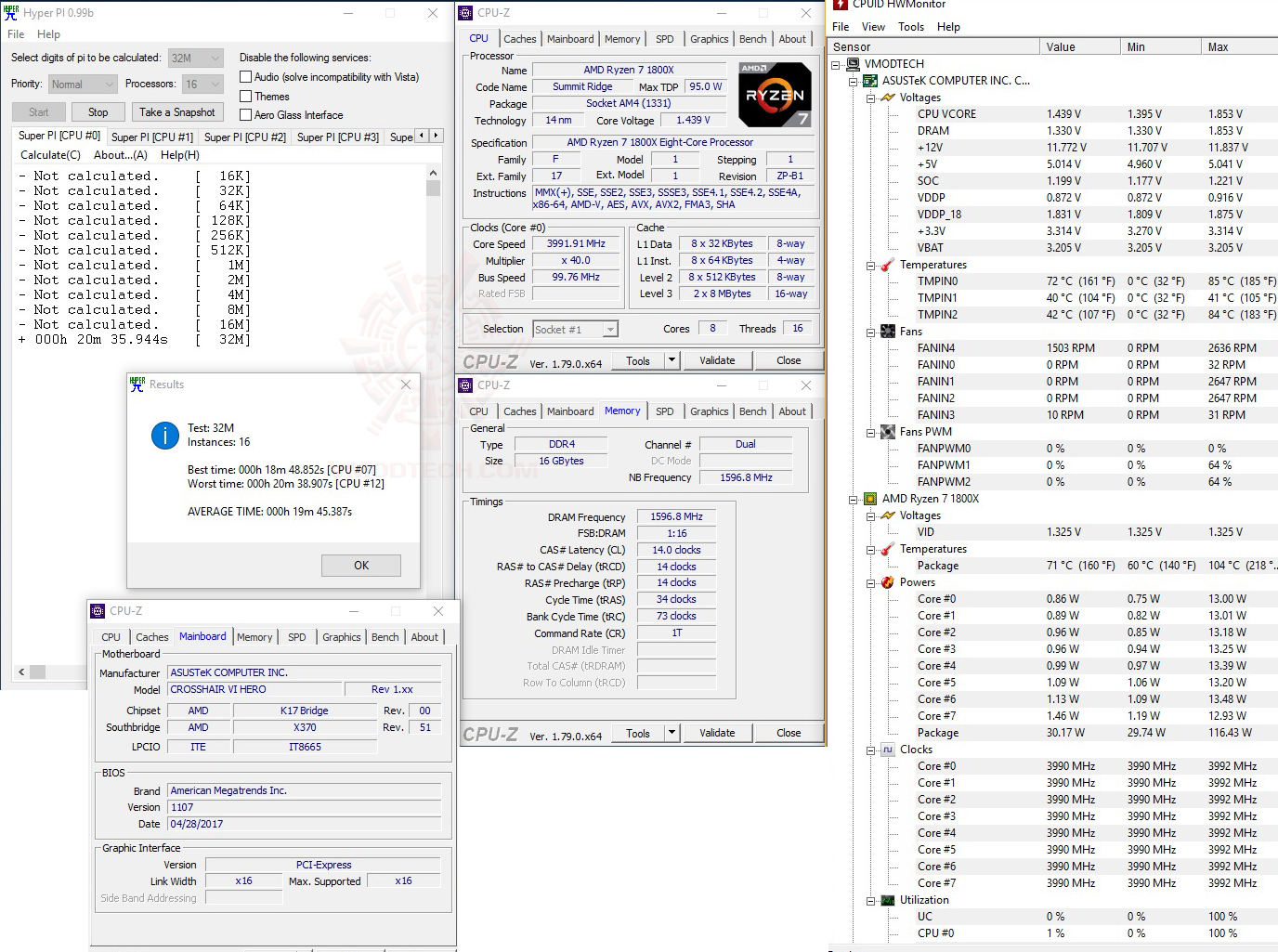Viewport: 1278px width, 952px height.
Task: Click OK in the Results dialog
Action: pyautogui.click(x=361, y=566)
